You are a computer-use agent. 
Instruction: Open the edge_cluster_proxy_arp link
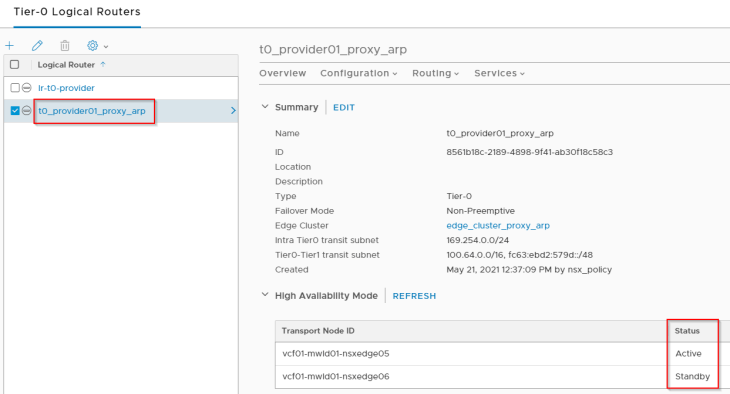click(498, 225)
